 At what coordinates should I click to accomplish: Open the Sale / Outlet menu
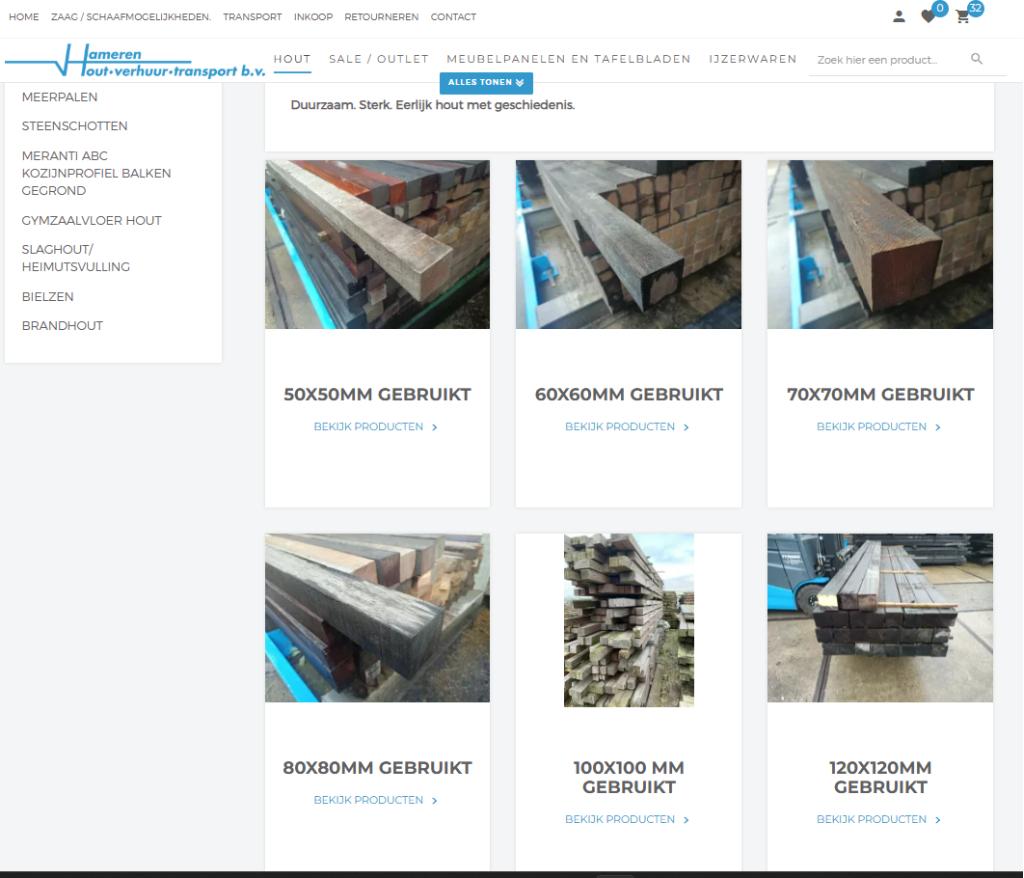[378, 59]
